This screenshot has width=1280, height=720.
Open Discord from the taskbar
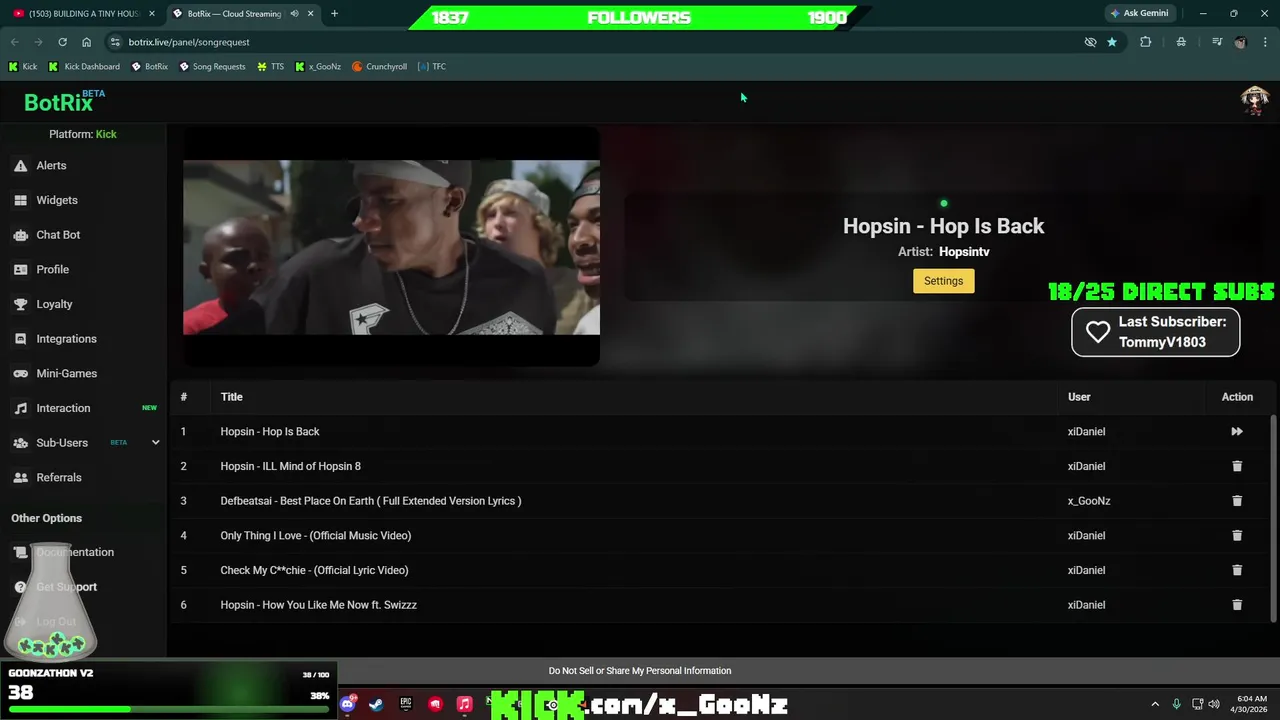[x=347, y=704]
